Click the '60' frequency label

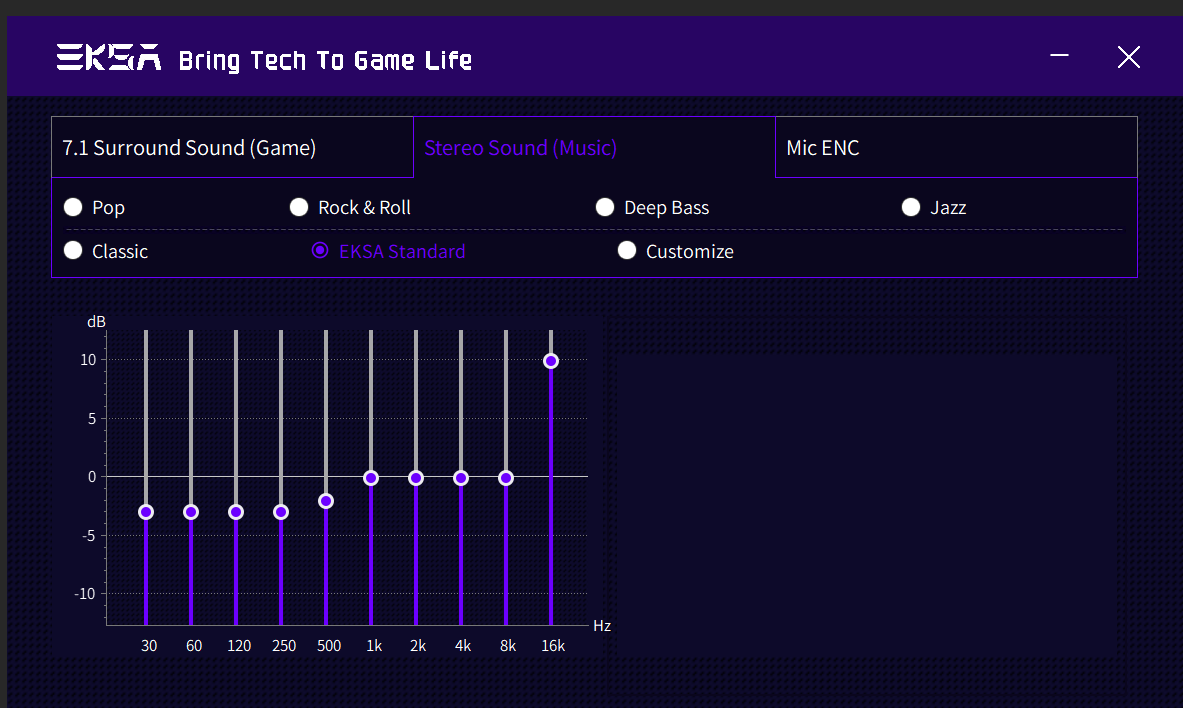194,646
